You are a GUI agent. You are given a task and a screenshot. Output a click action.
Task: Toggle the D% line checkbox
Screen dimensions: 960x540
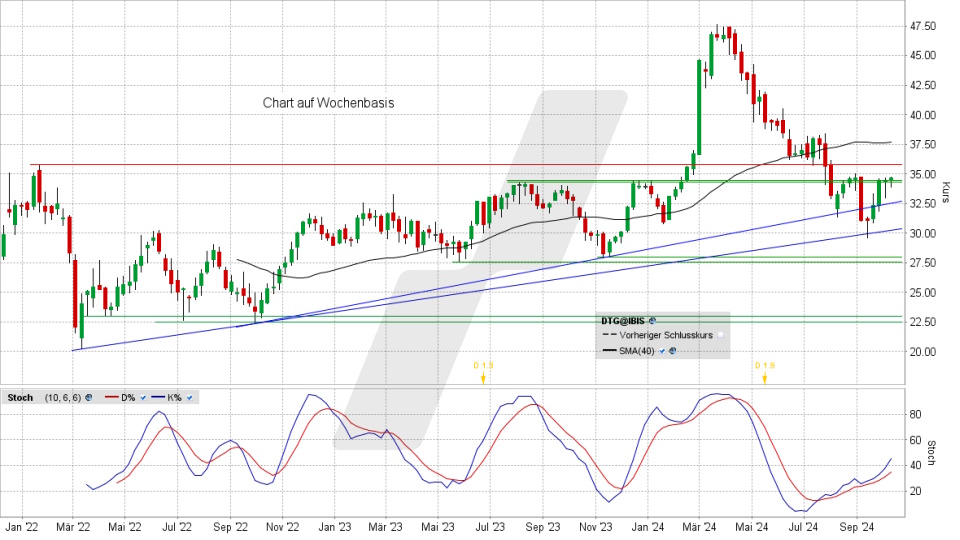(x=143, y=398)
